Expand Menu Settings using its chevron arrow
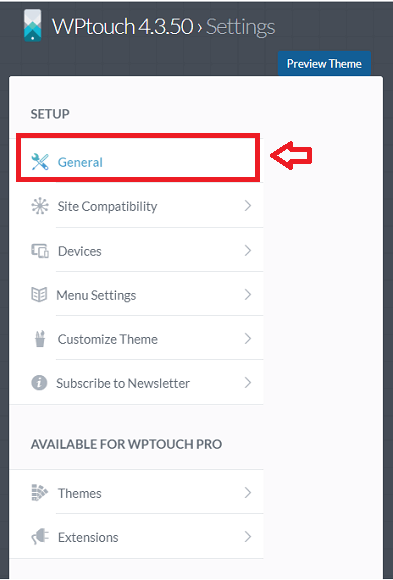Image resolution: width=393 pixels, height=580 pixels. pos(248,294)
